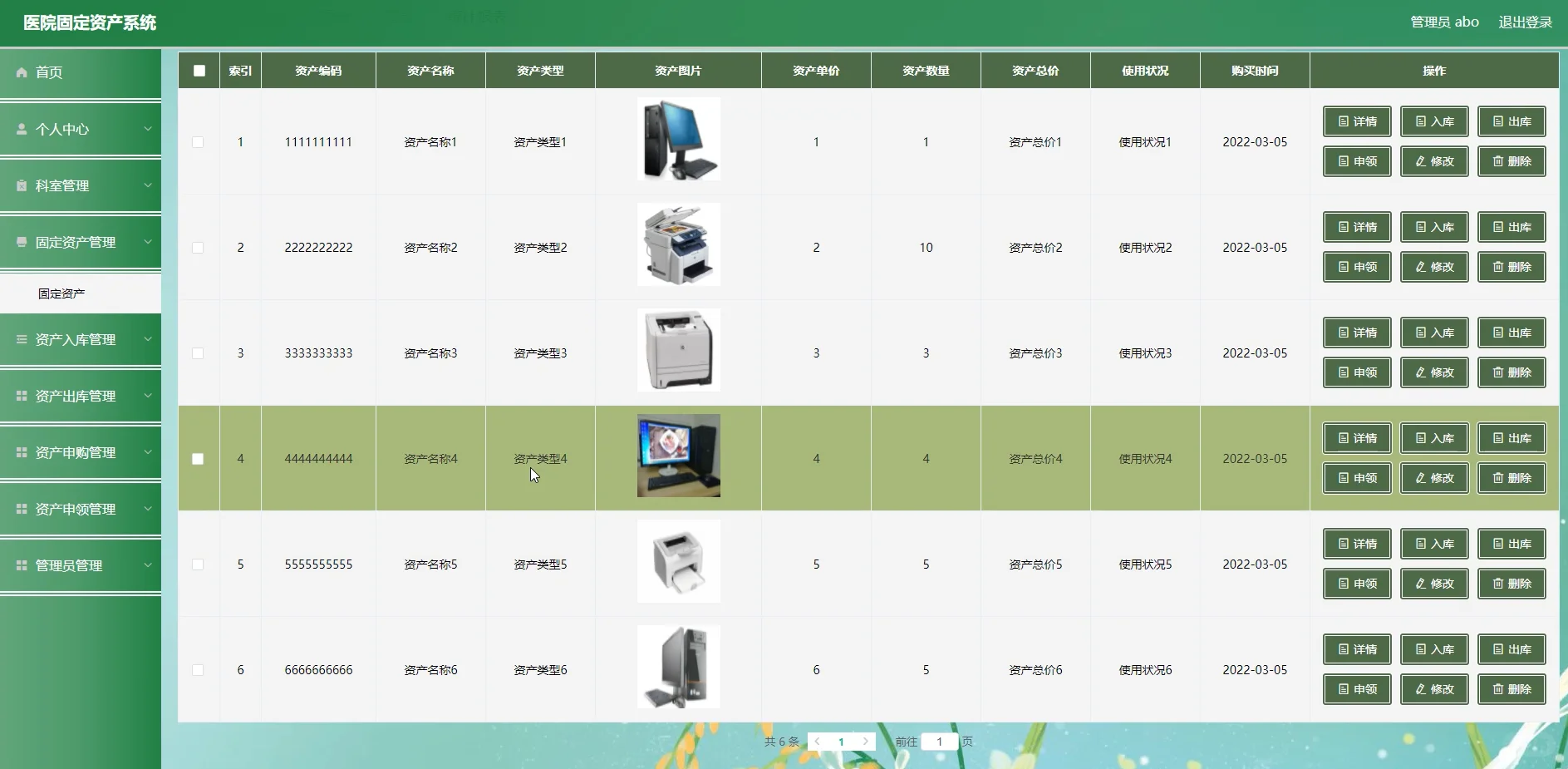Check the row checkbox for 资产名称4
The image size is (1568, 769).
[x=198, y=459]
